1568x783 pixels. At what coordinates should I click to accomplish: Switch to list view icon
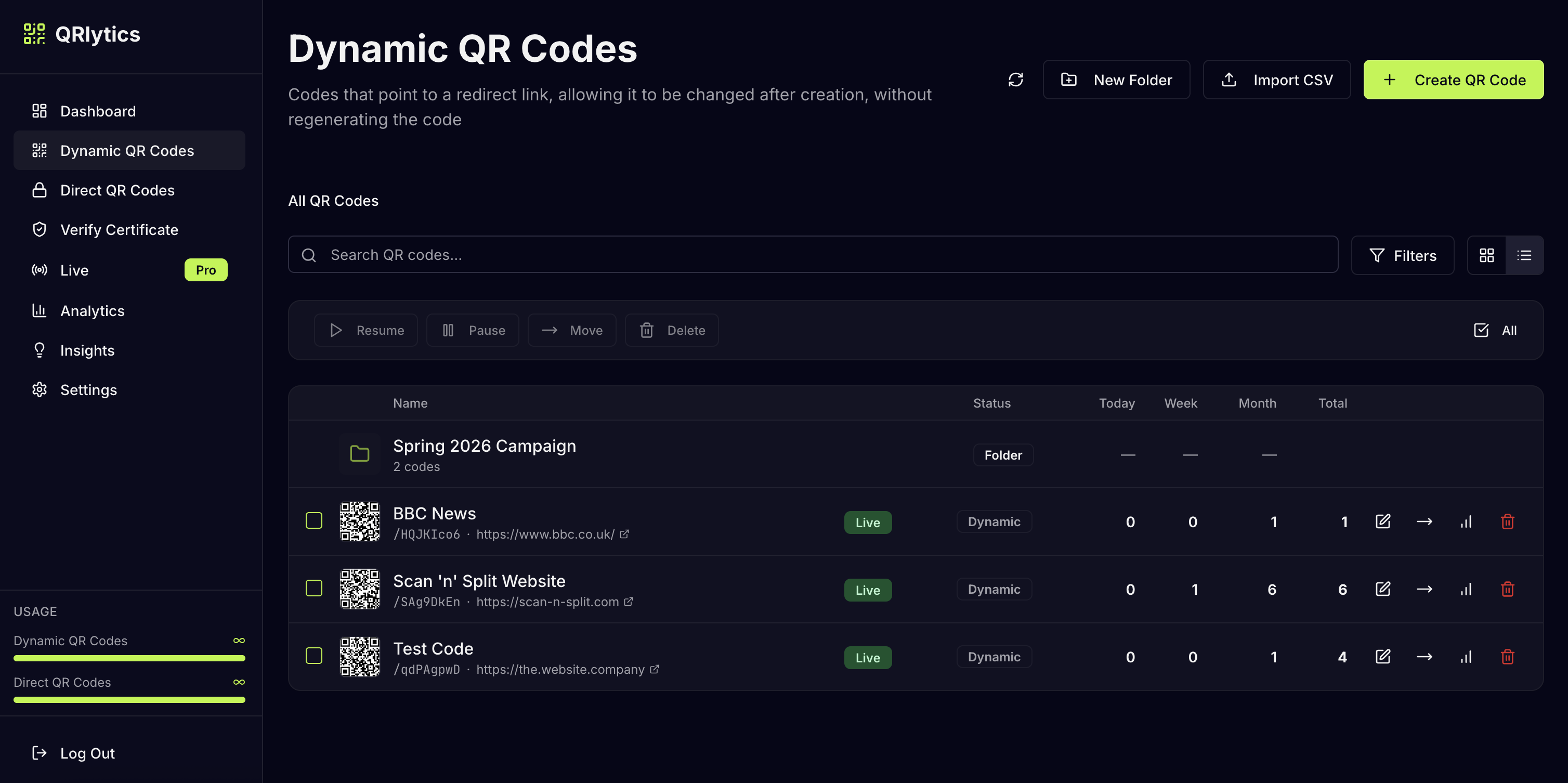[x=1524, y=255]
